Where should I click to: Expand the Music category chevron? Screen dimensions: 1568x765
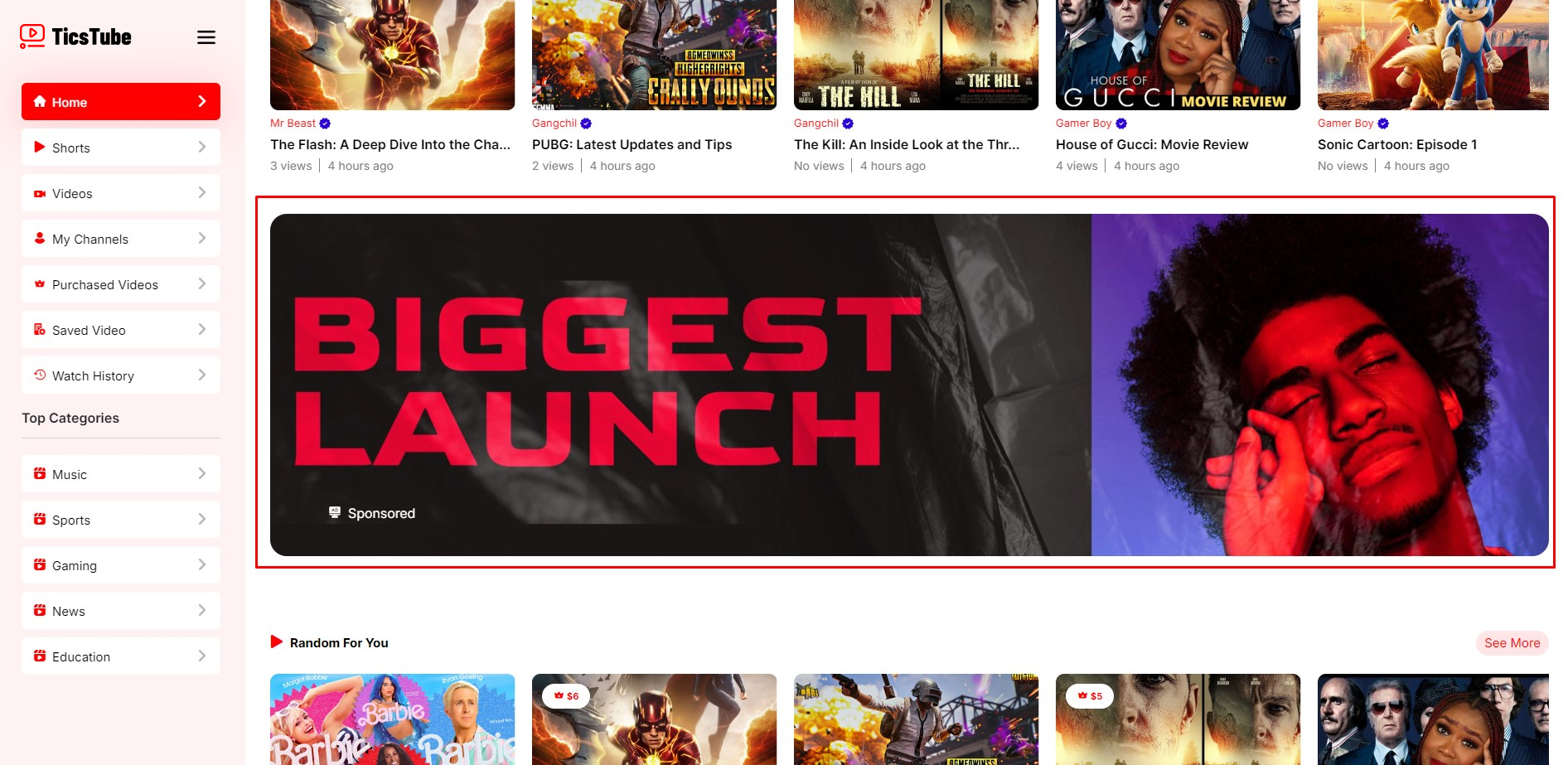[202, 474]
